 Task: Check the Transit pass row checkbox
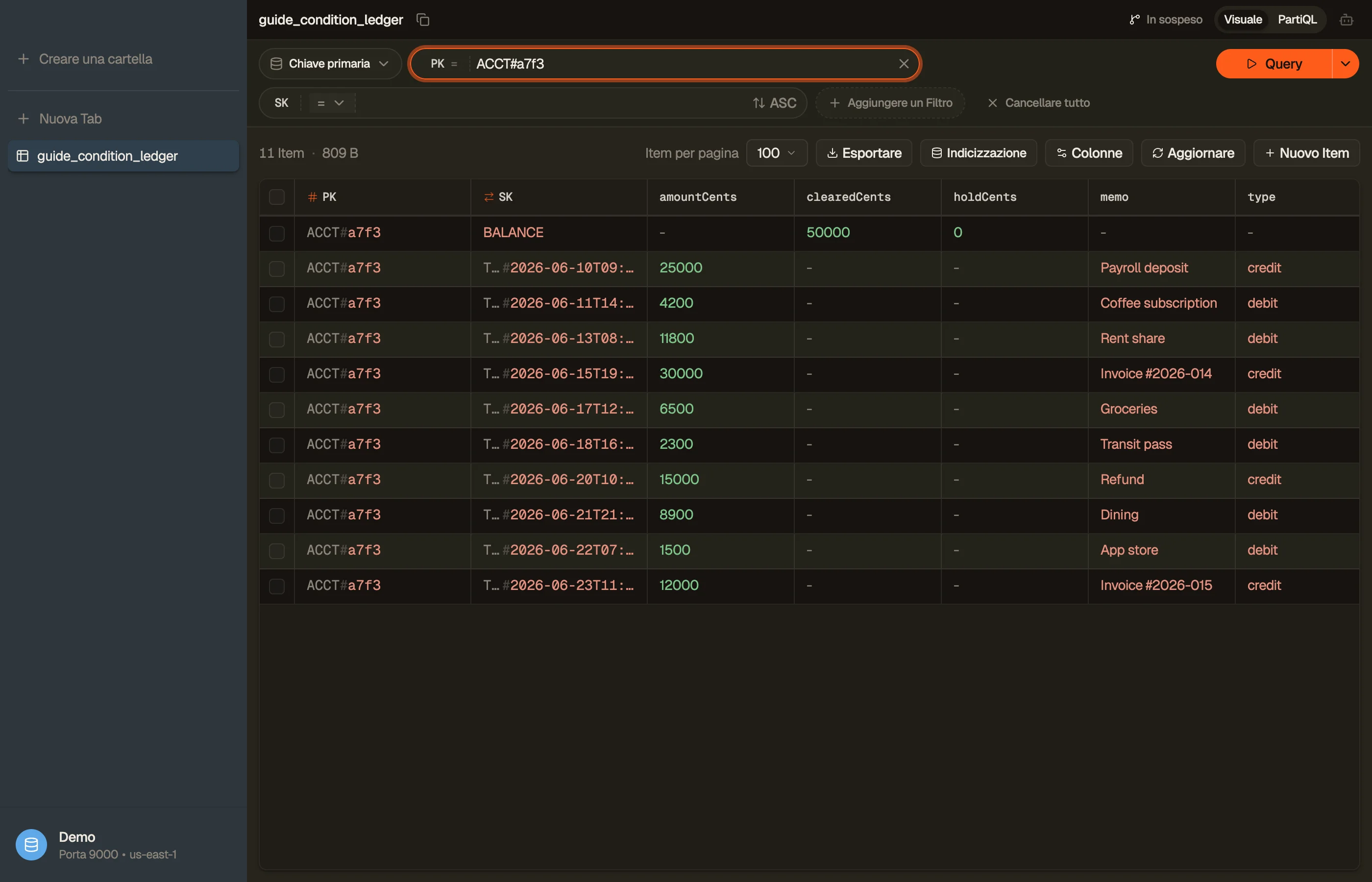[276, 445]
